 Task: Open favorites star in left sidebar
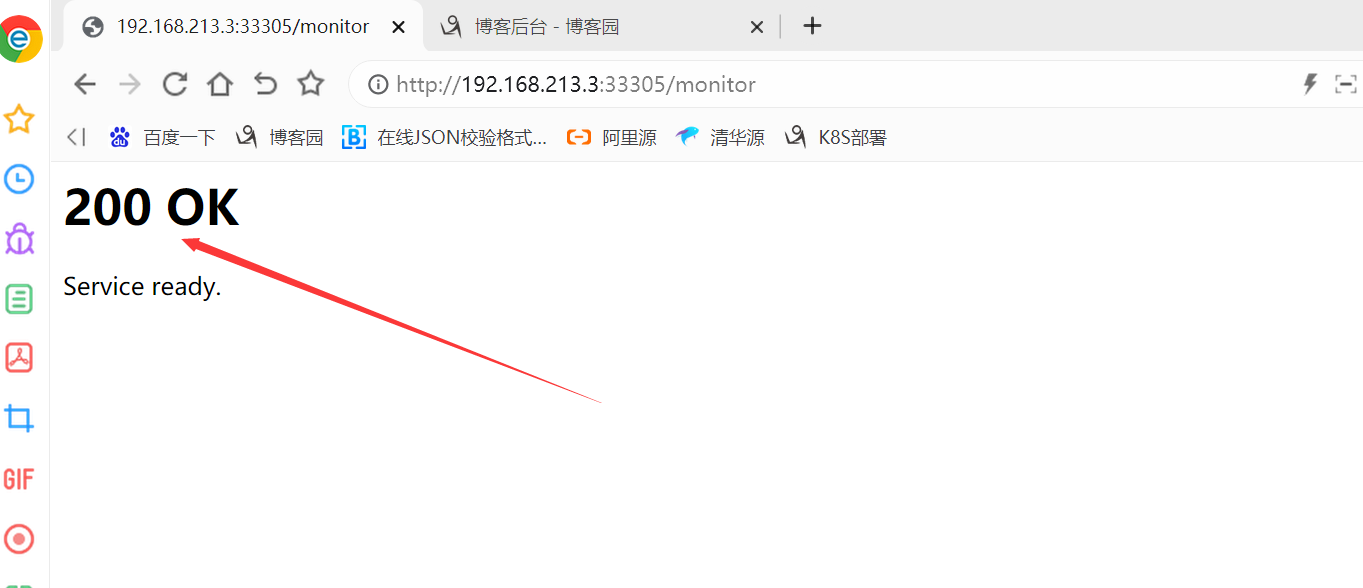click(x=19, y=120)
